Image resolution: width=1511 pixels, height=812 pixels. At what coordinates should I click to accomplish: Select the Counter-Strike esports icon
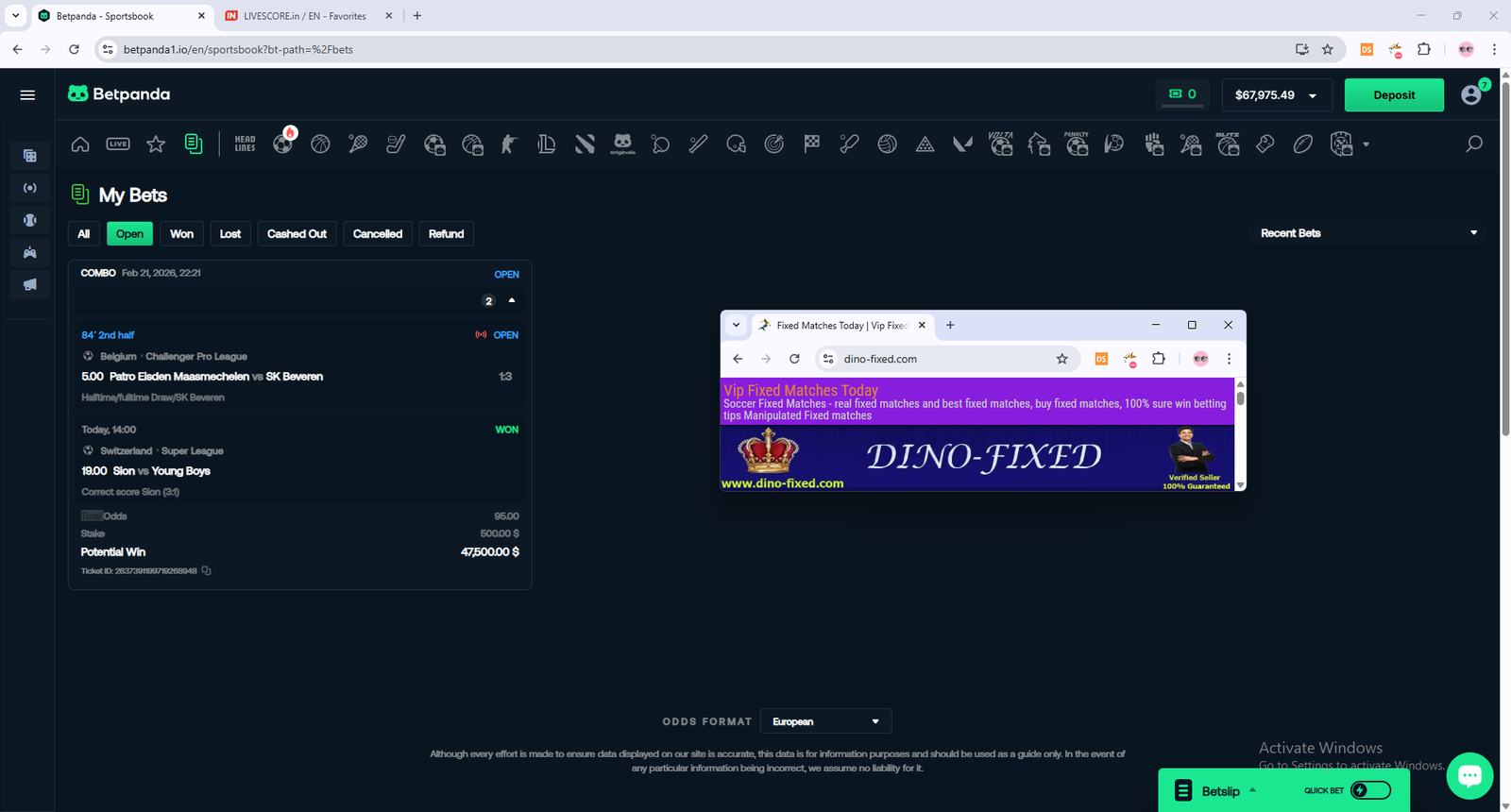509,144
